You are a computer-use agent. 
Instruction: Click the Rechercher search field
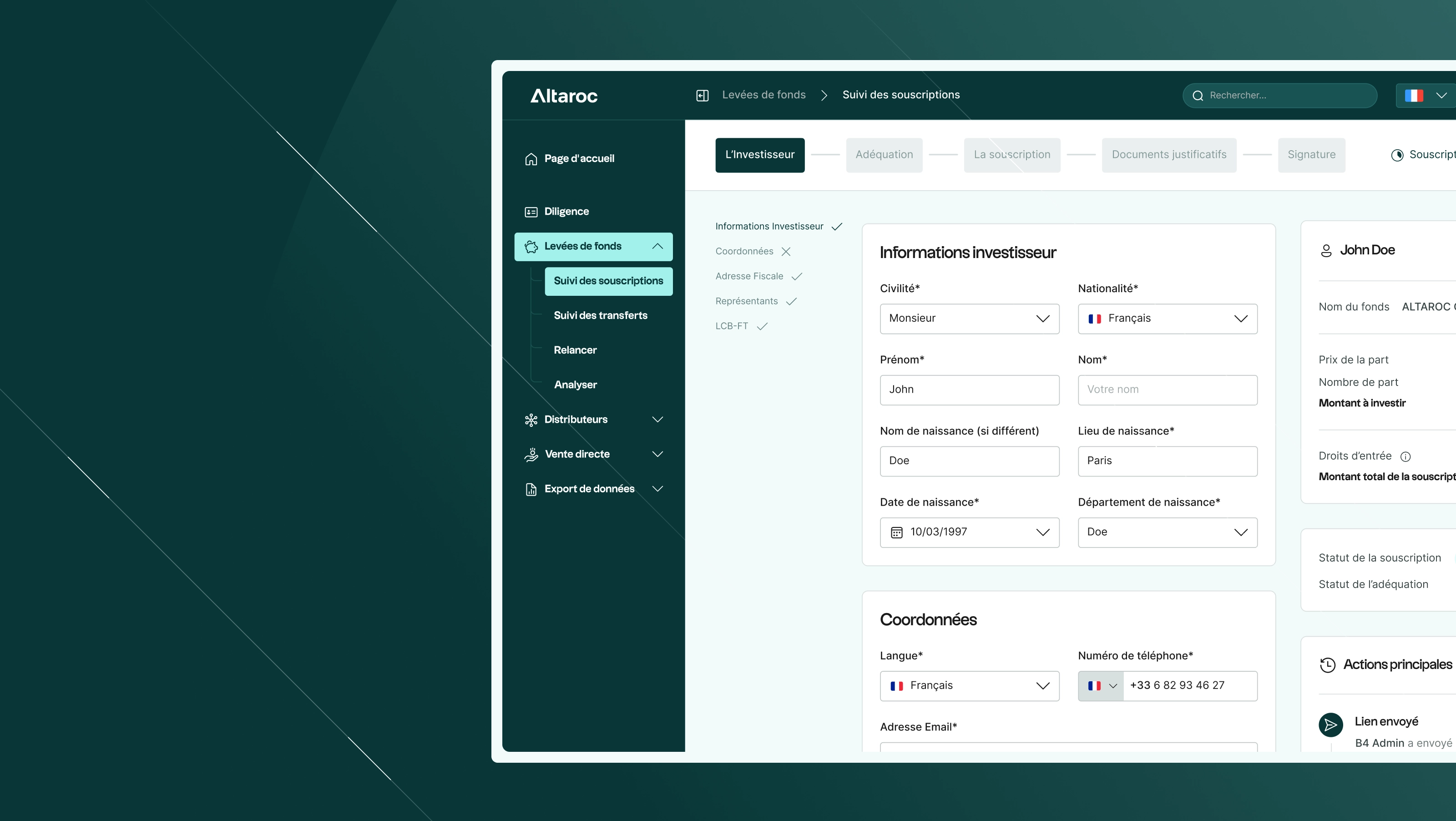[x=1279, y=96]
